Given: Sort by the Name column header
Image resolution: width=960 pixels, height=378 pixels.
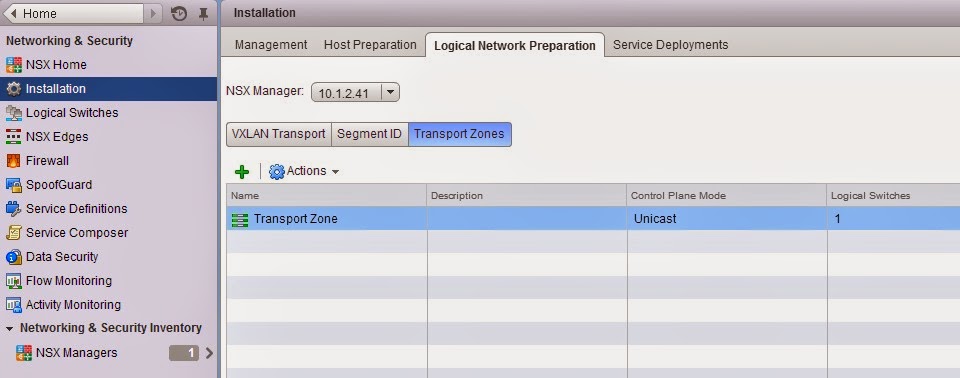Looking at the screenshot, I should pyautogui.click(x=326, y=195).
